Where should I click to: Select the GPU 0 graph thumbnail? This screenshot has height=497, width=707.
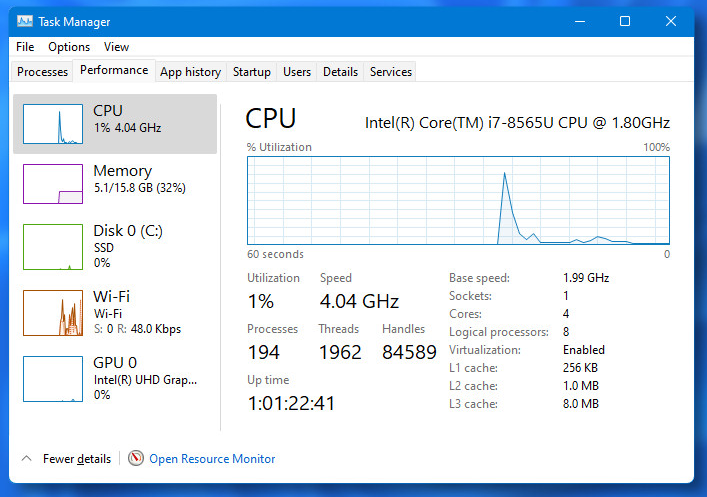click(53, 379)
